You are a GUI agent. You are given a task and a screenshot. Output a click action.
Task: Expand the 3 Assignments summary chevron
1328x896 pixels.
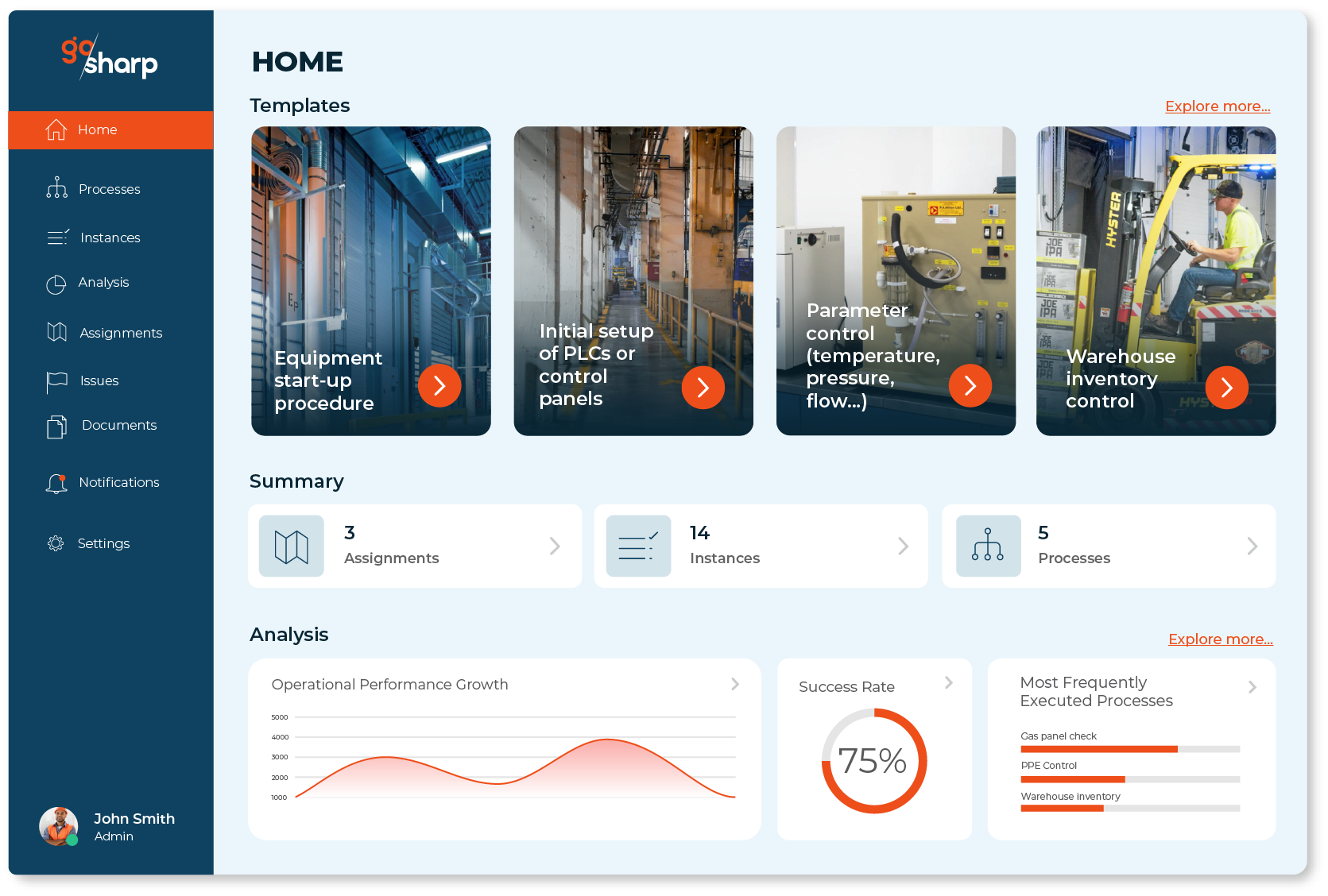[x=555, y=546]
